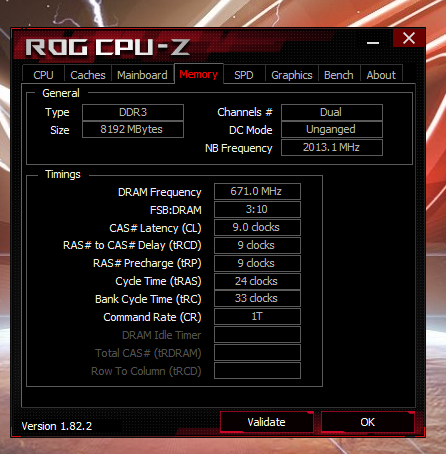Screen dimensions: 446x454
Task: Click the DRAM Frequency value field
Action: point(257,191)
